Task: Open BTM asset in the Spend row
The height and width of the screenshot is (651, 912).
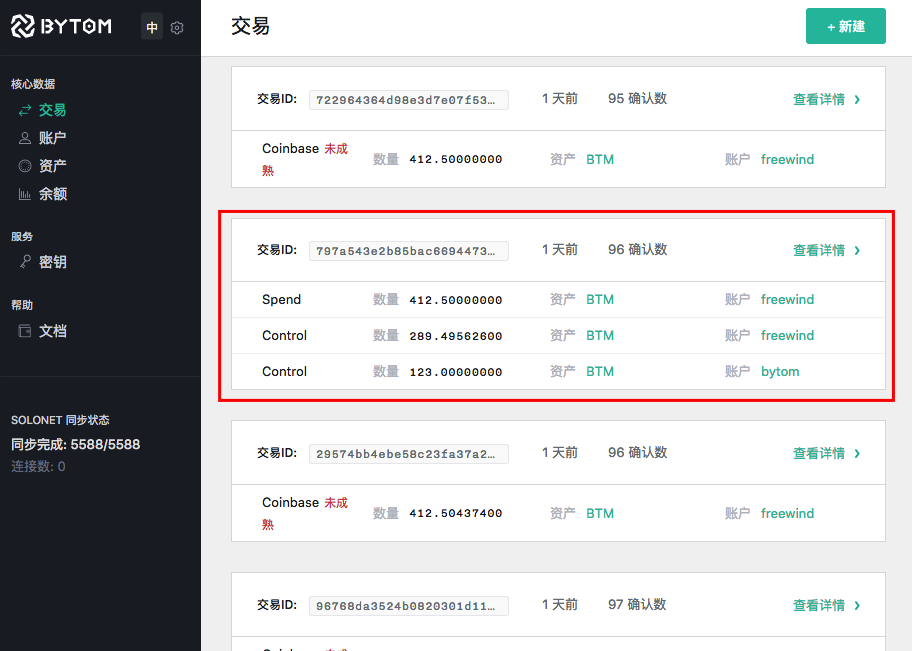Action: pyautogui.click(x=600, y=300)
